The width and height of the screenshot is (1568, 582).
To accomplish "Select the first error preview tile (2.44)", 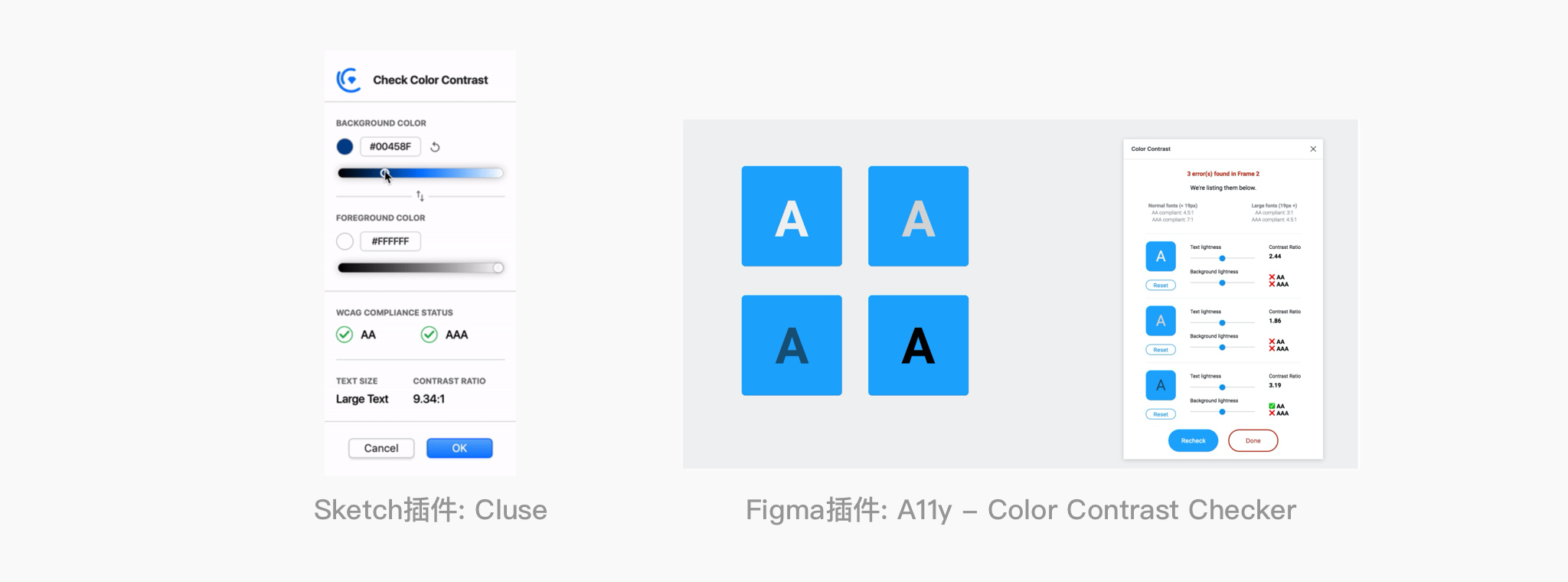I will pyautogui.click(x=1161, y=257).
